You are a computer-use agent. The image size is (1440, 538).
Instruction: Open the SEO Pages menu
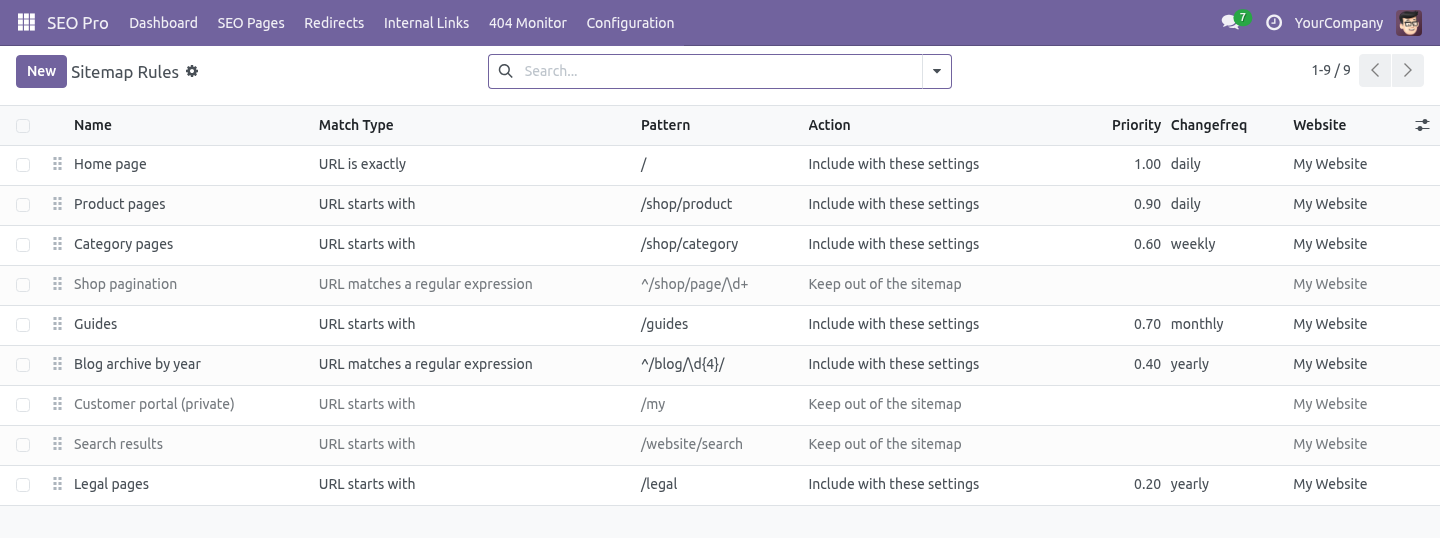[x=251, y=22]
